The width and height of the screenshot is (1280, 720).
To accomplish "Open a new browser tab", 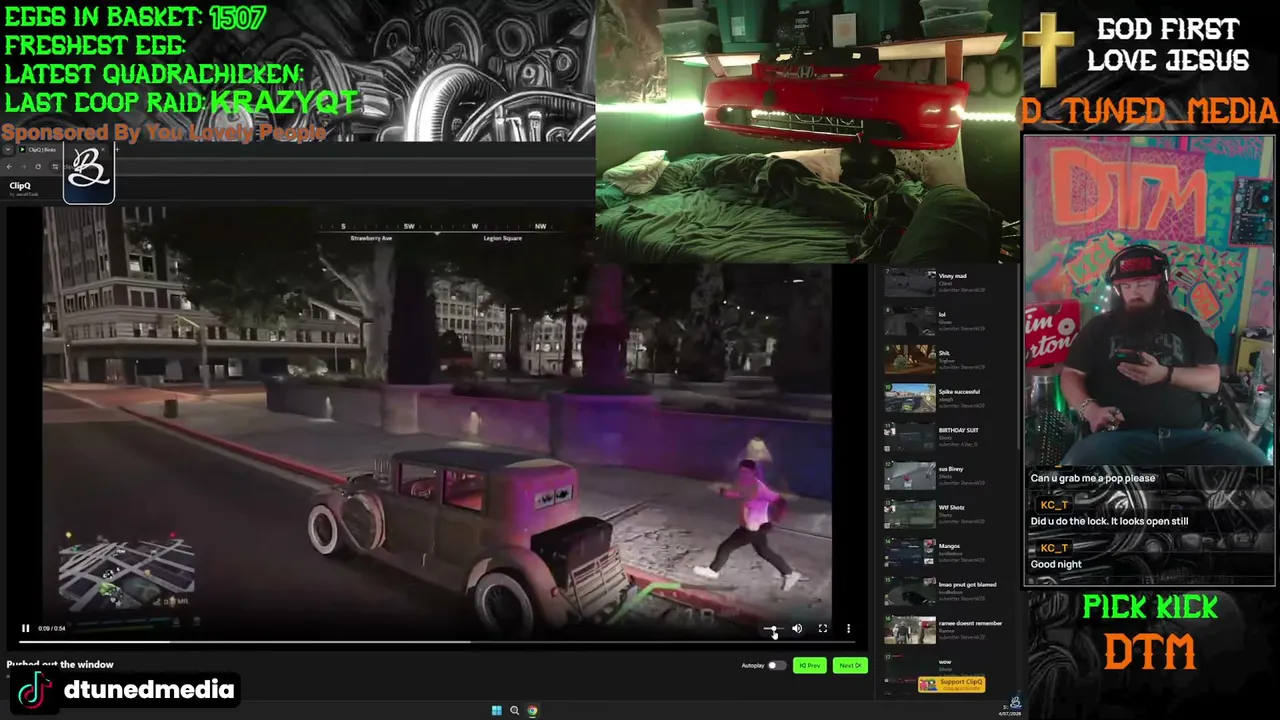I will (x=116, y=150).
